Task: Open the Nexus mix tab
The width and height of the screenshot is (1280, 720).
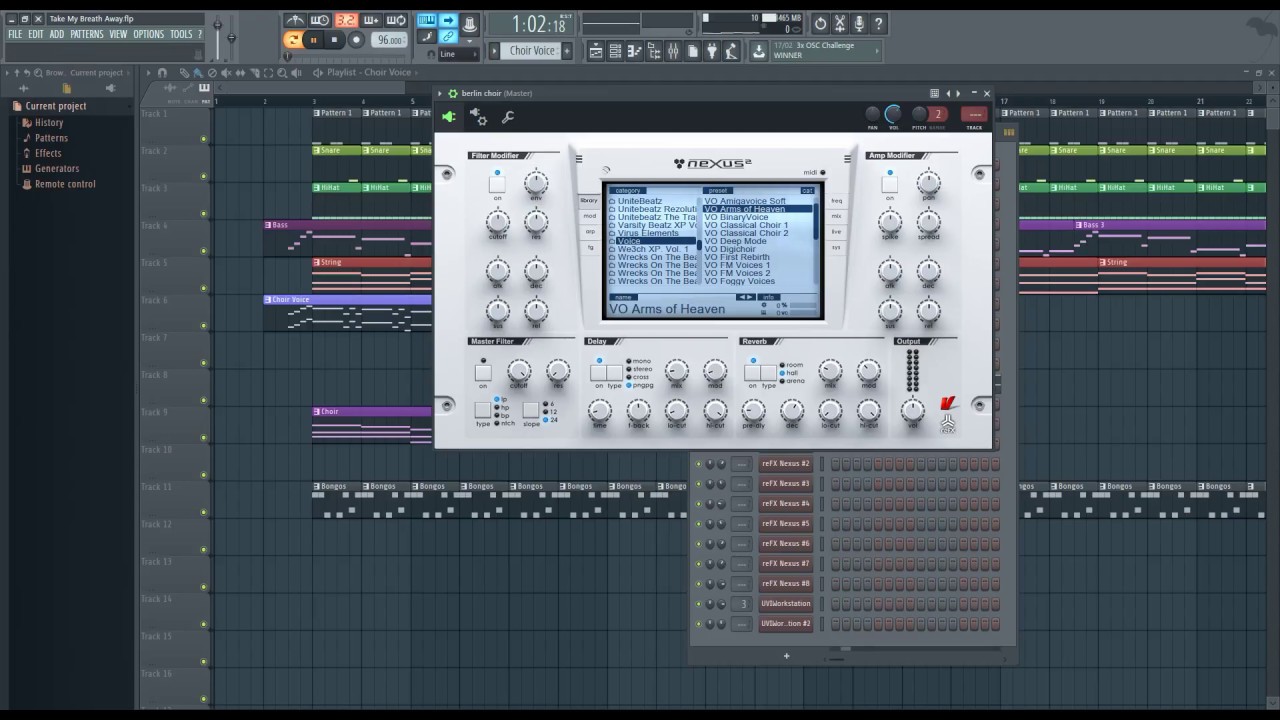Action: pos(836,216)
